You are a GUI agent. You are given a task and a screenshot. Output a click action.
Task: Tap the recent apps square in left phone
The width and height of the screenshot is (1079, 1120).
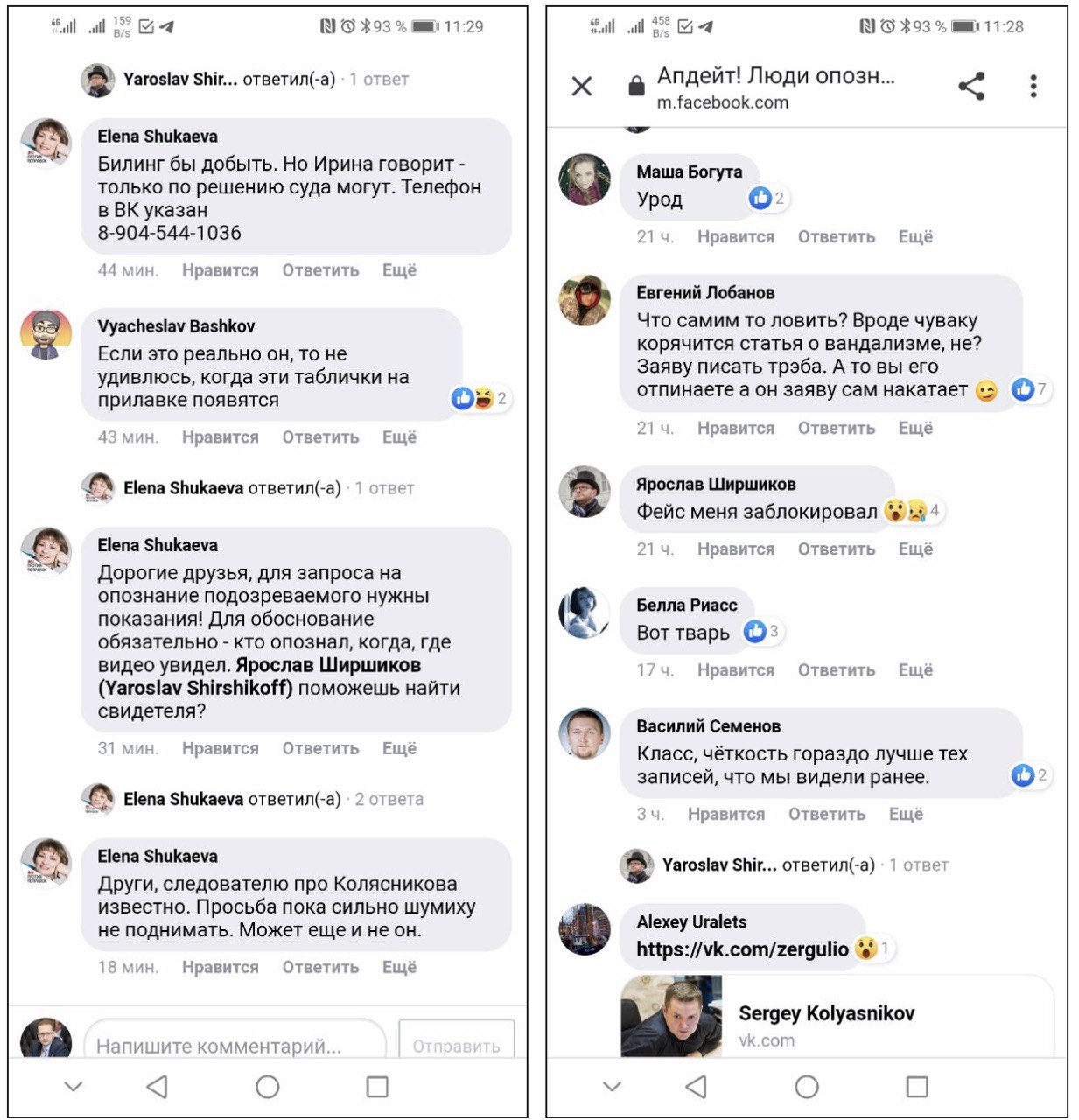click(x=377, y=1087)
